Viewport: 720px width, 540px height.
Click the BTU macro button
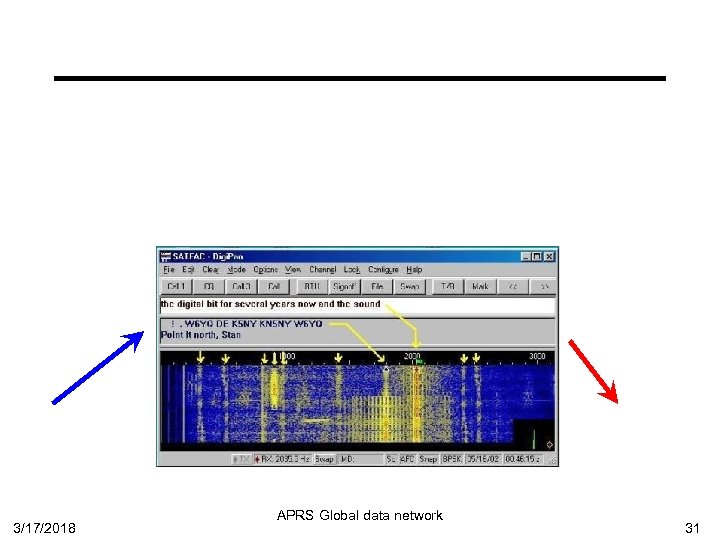click(x=312, y=287)
